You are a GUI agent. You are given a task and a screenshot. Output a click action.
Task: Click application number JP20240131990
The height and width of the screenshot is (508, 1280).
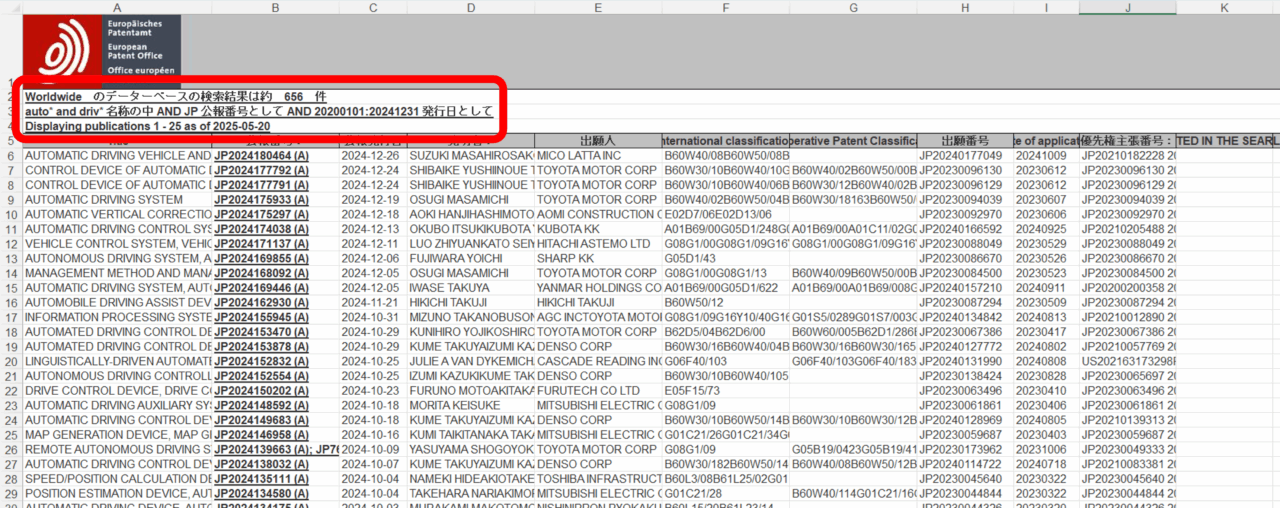pyautogui.click(x=964, y=361)
